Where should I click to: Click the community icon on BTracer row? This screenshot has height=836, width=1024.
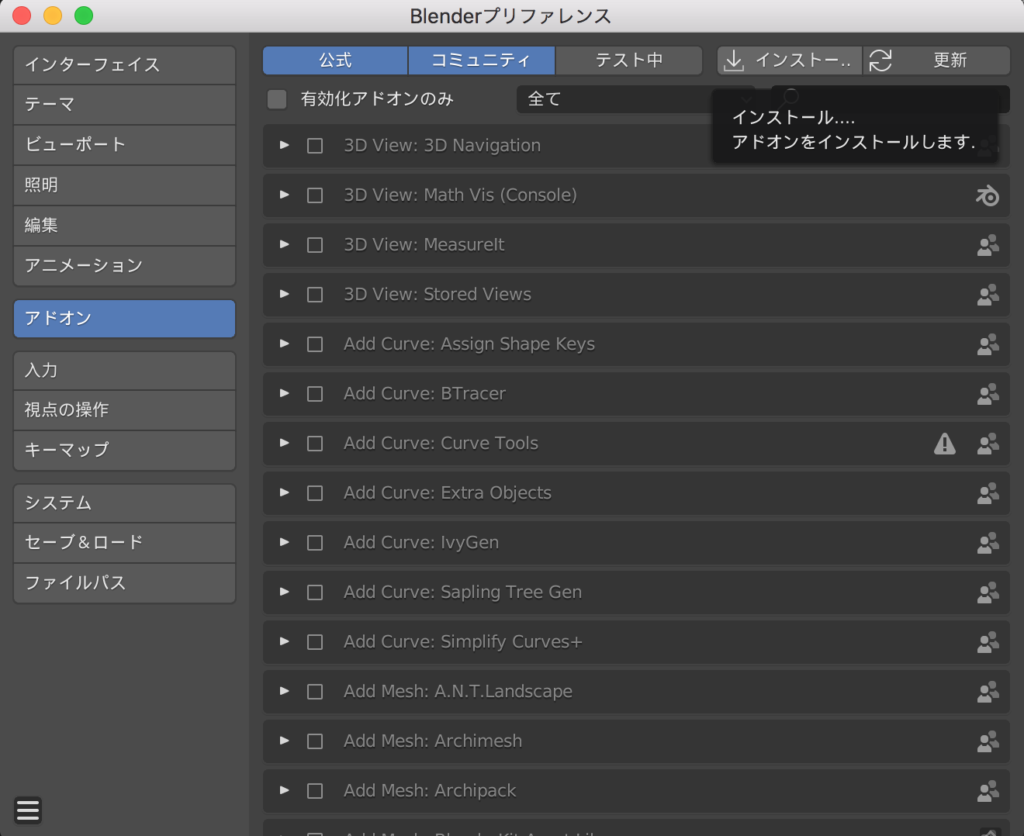click(x=987, y=394)
